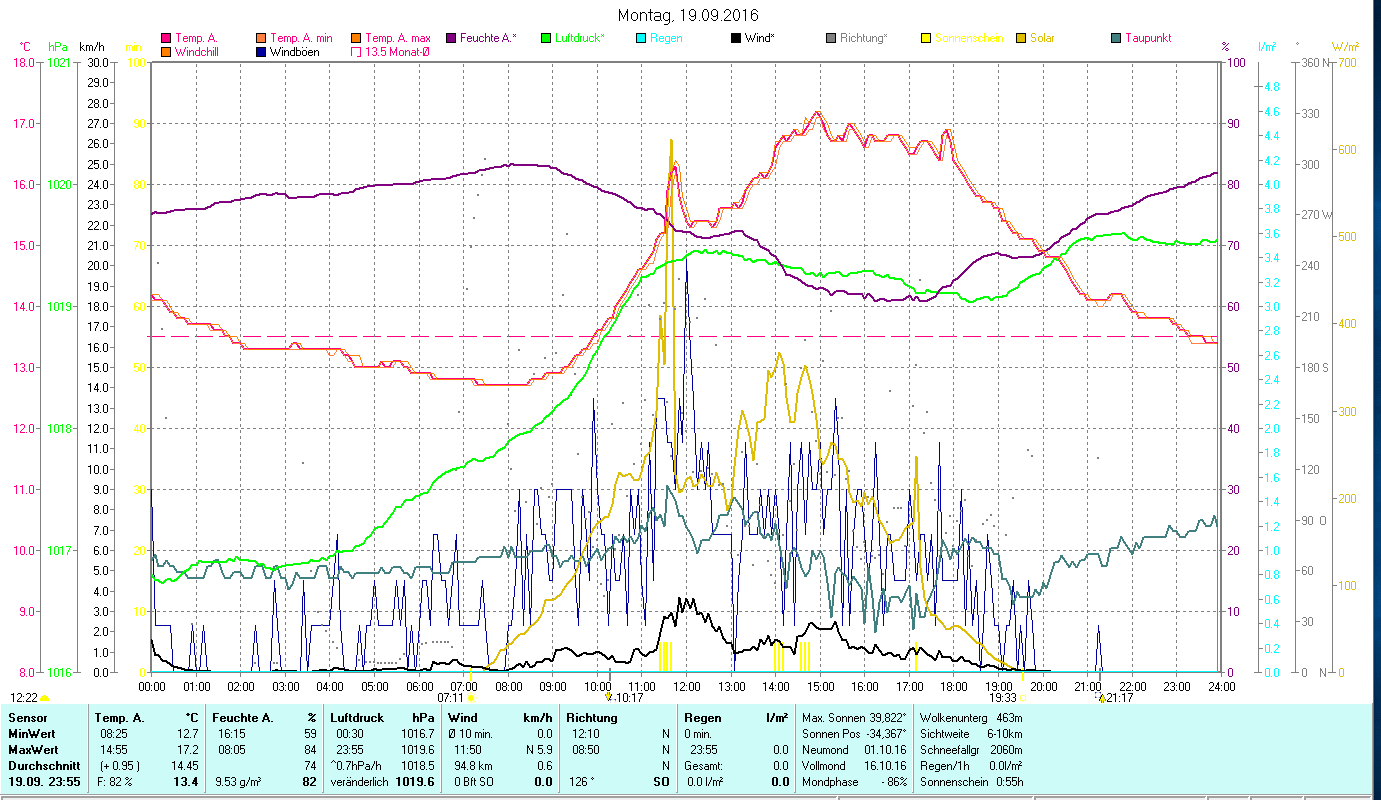
Task: Click the Temp. A. max legend swatch
Action: pos(356,38)
